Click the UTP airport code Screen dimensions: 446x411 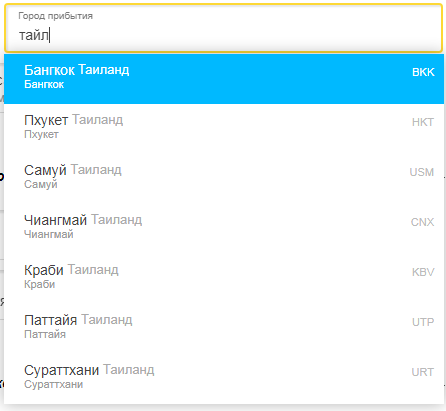pos(423,322)
